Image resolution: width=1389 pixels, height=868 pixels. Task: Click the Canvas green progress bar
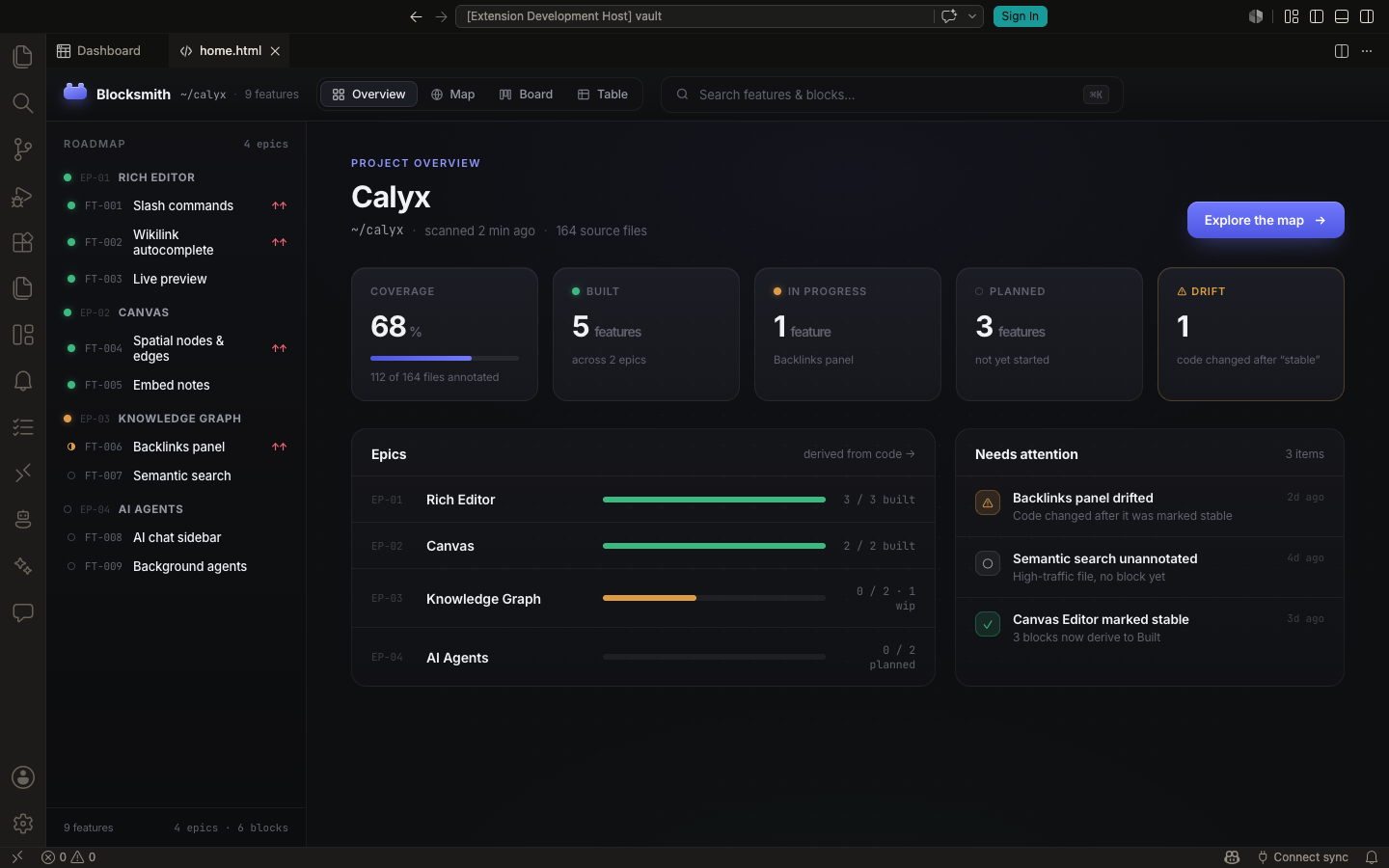click(x=714, y=546)
